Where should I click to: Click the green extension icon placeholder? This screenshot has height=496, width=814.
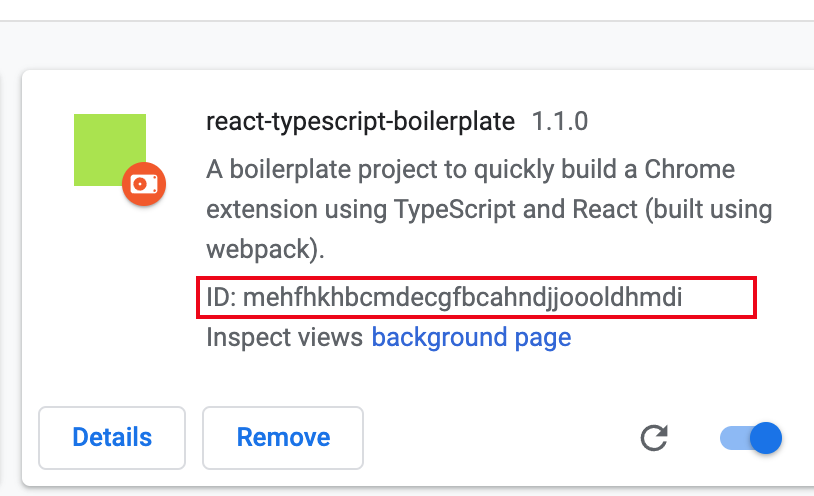click(110, 150)
